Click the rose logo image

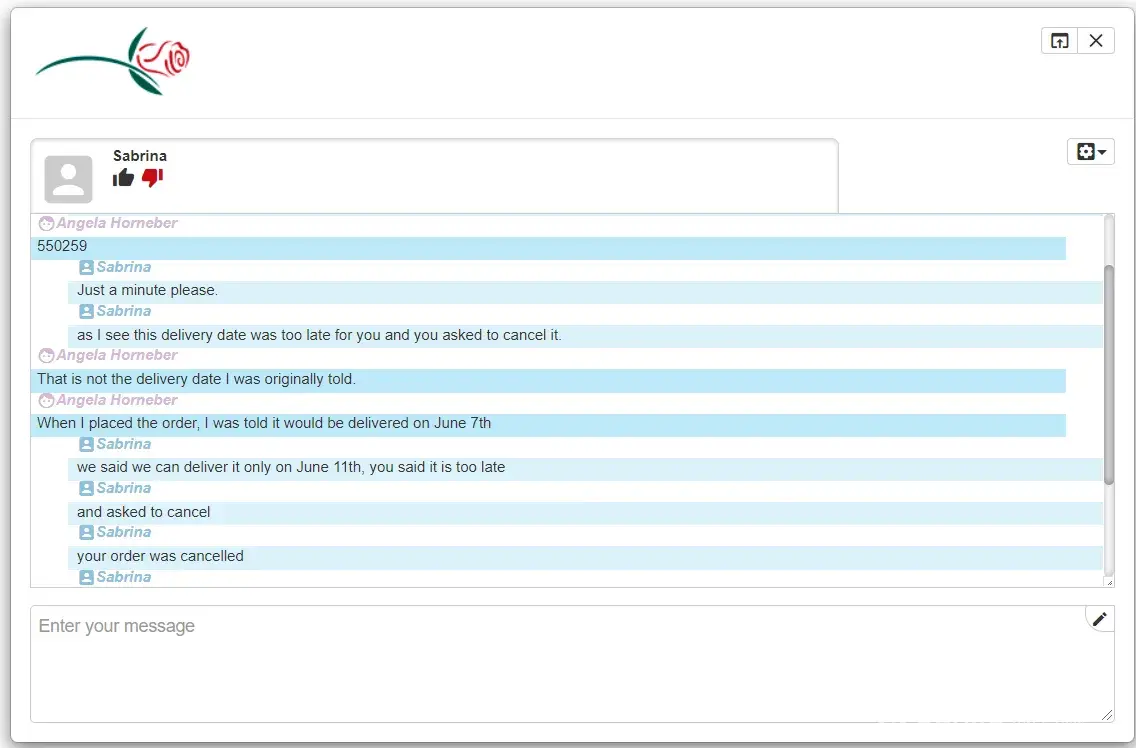point(113,61)
